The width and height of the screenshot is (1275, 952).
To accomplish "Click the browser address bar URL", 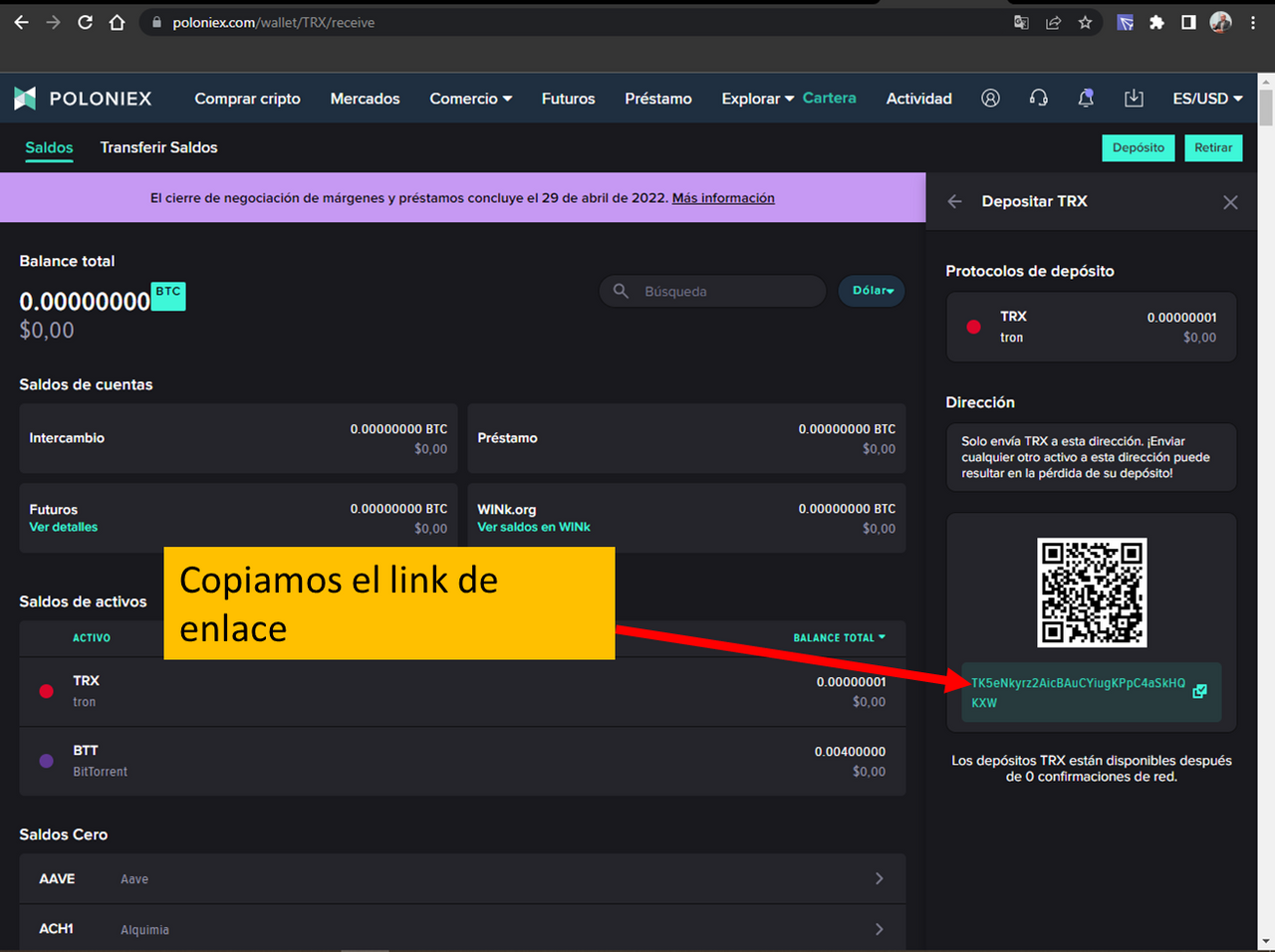I will [x=274, y=22].
